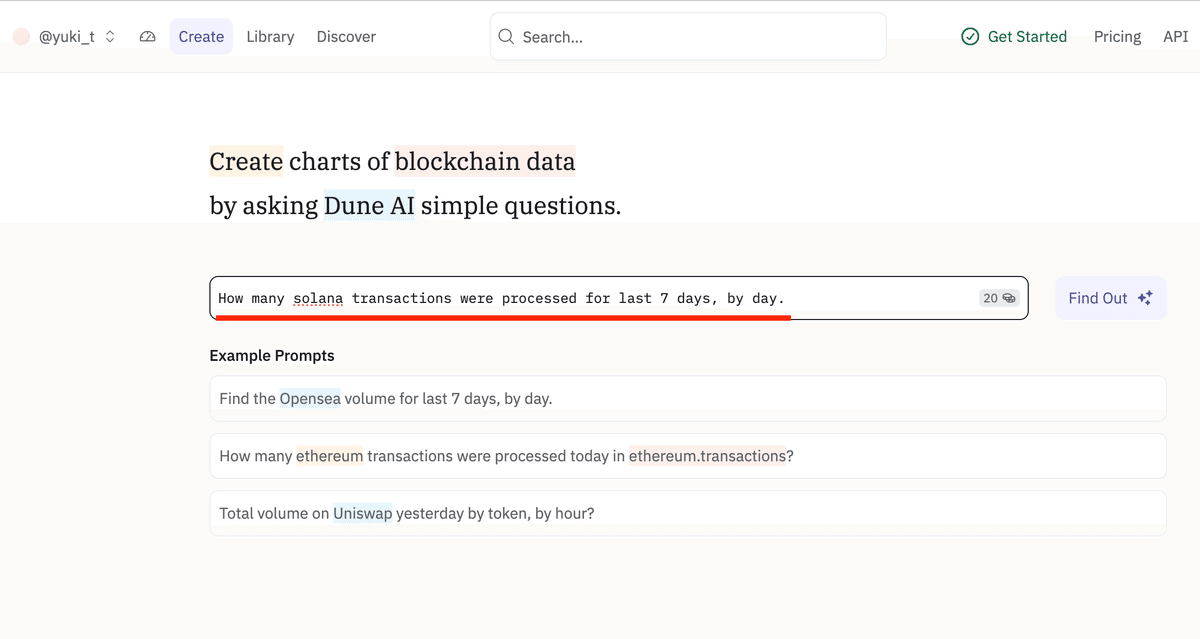This screenshot has width=1200, height=639.
Task: Choose the ethereum transactions example prompt
Action: (688, 456)
